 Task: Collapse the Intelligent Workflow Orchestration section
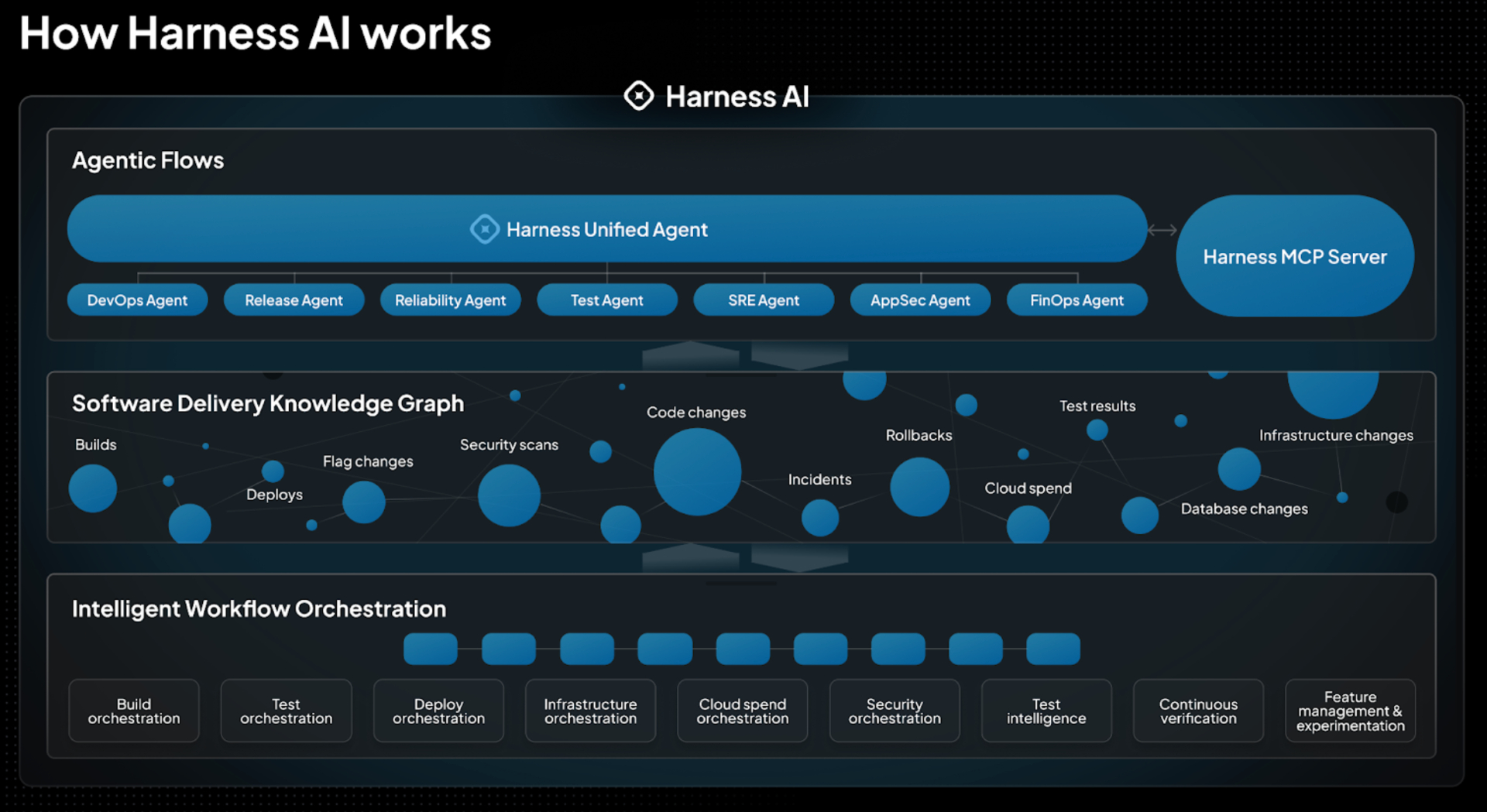[259, 608]
